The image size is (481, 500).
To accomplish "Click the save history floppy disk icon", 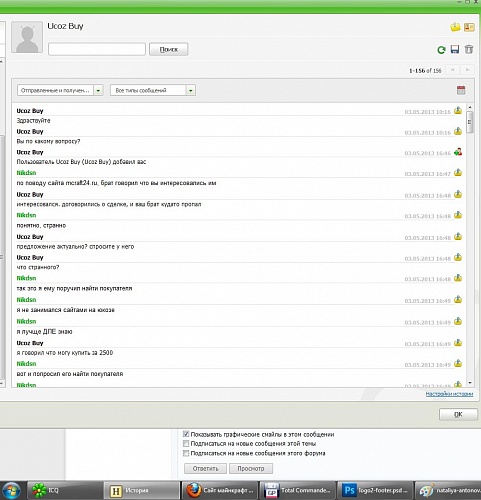I will 455,49.
